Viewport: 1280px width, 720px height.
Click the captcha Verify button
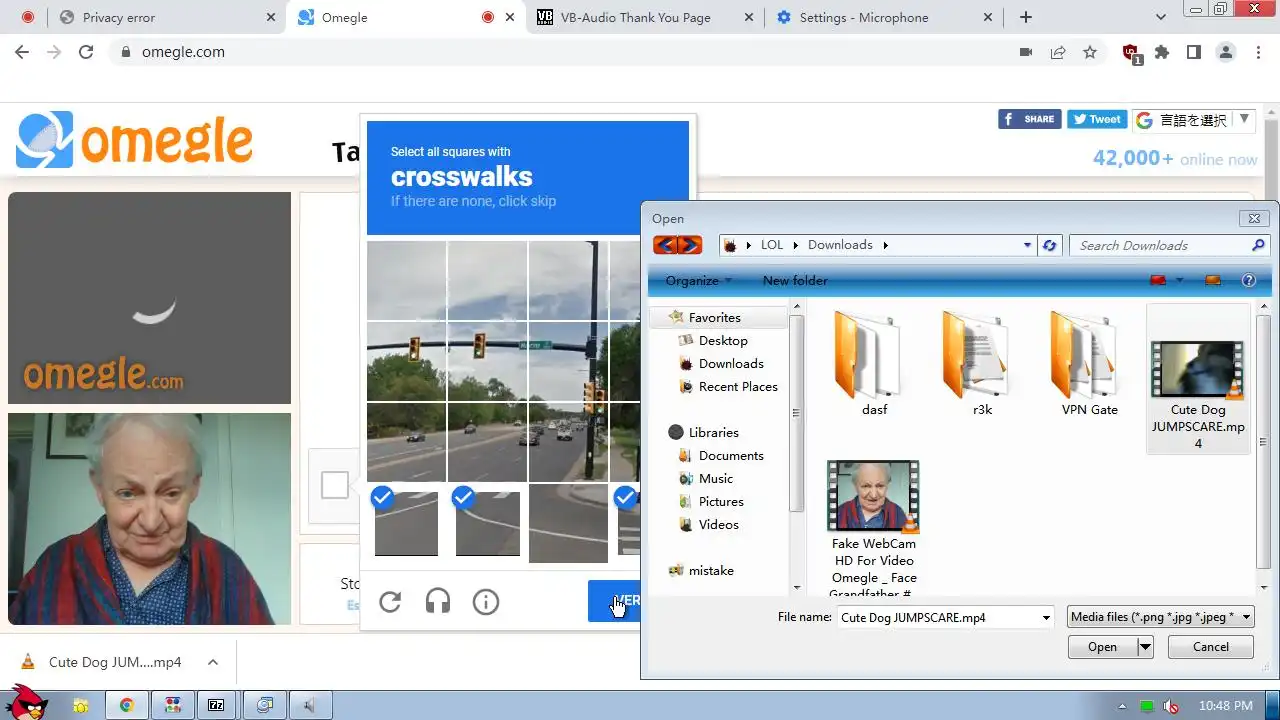pyautogui.click(x=614, y=601)
